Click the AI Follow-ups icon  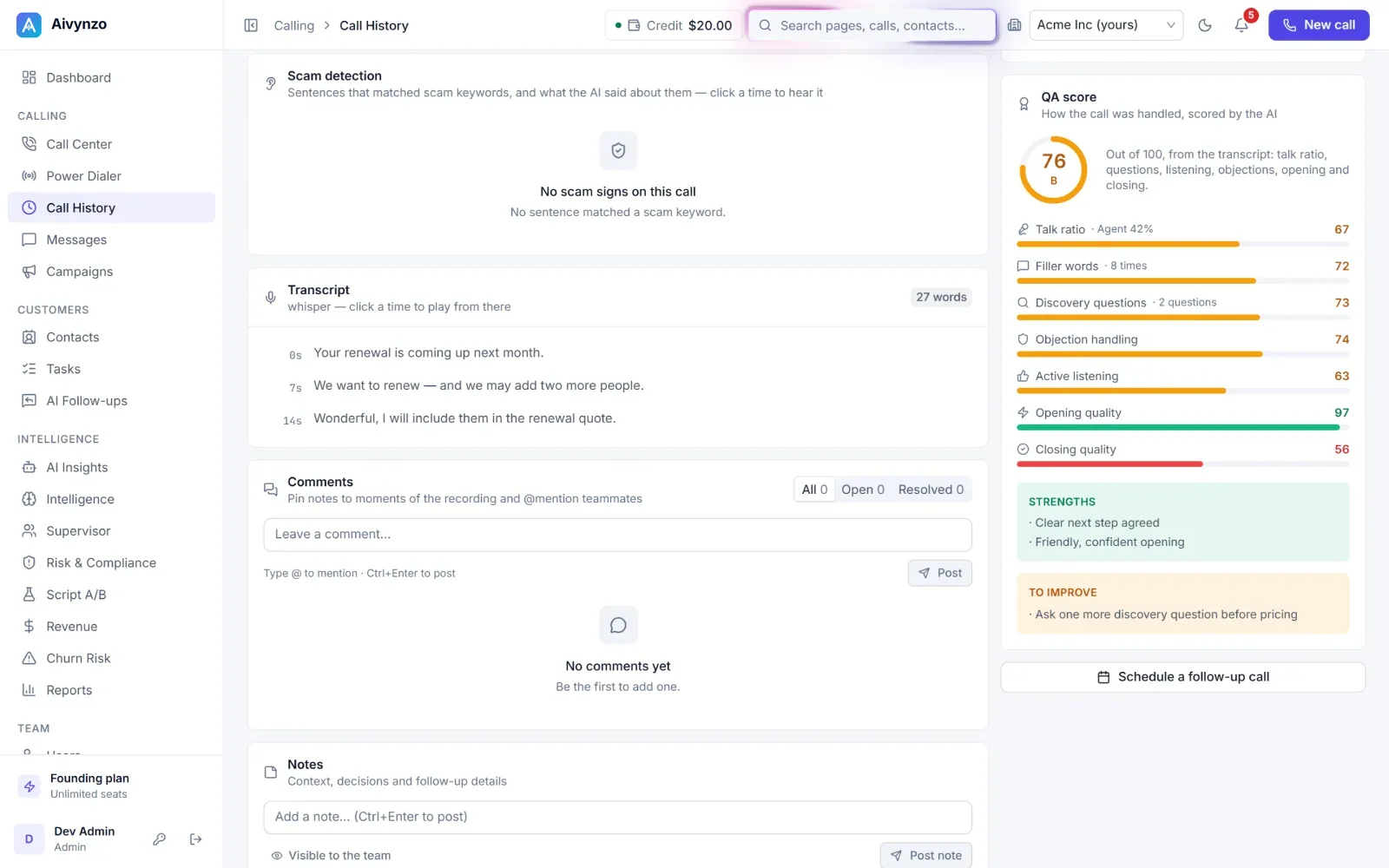click(x=29, y=401)
